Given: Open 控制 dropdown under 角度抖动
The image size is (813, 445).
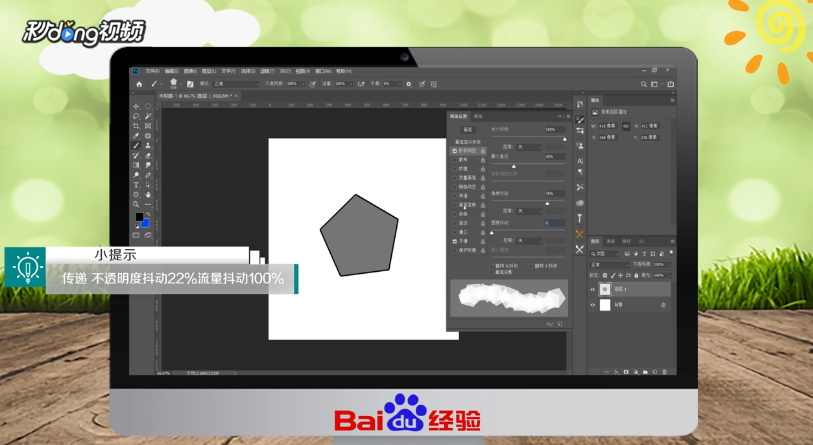Looking at the screenshot, I should coord(529,211).
